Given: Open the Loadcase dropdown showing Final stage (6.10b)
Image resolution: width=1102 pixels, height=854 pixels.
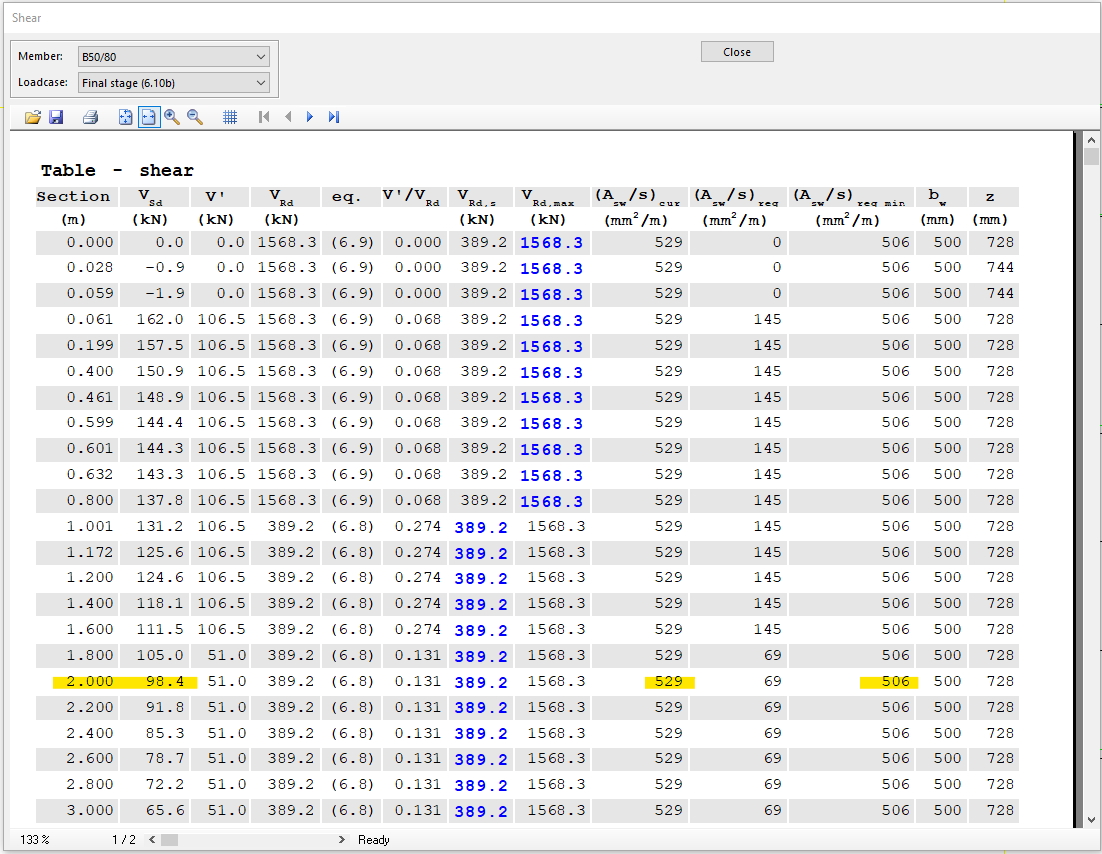Looking at the screenshot, I should click(x=174, y=83).
